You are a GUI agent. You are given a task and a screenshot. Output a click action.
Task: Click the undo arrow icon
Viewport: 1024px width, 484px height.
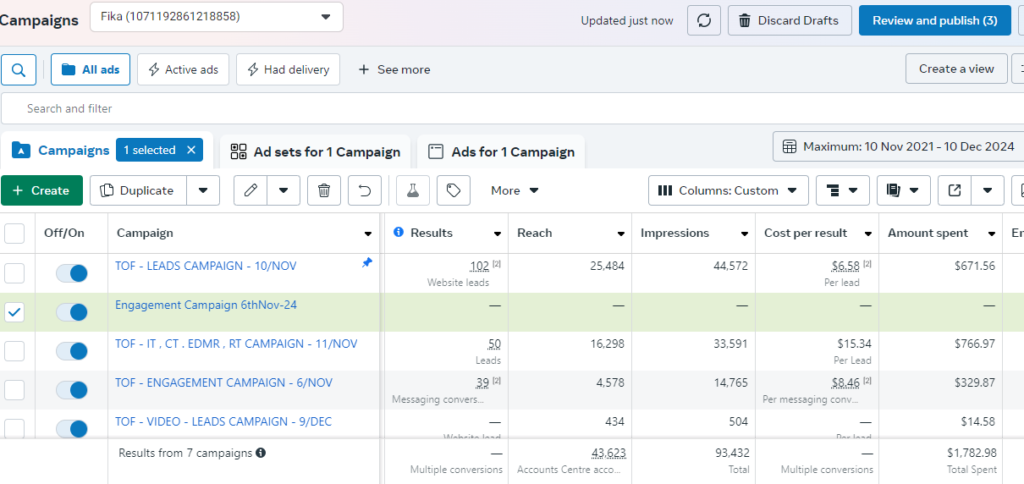coord(364,190)
